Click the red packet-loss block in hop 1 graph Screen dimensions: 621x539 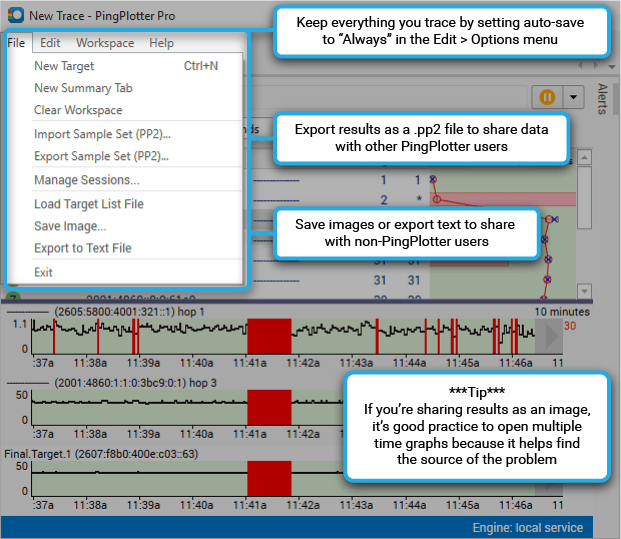click(x=268, y=335)
